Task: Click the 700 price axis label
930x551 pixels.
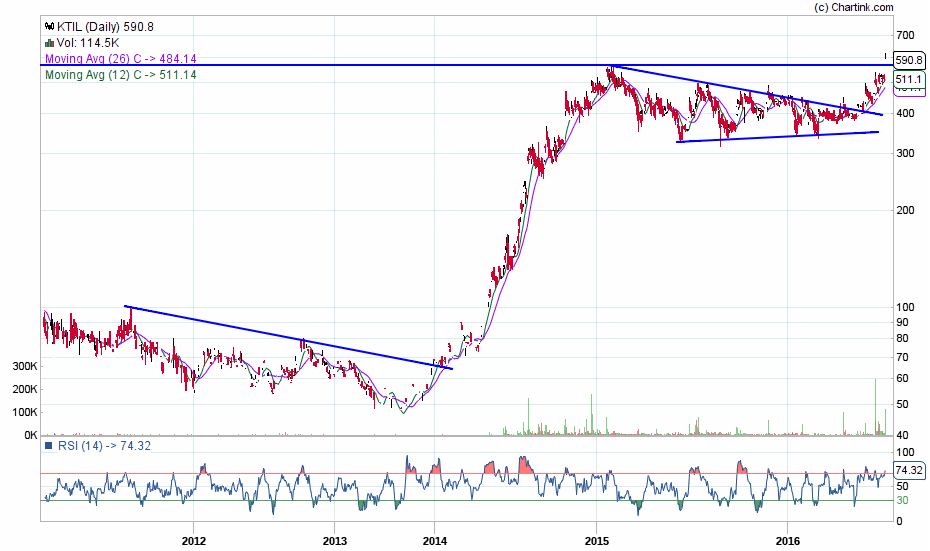Action: pyautogui.click(x=905, y=36)
